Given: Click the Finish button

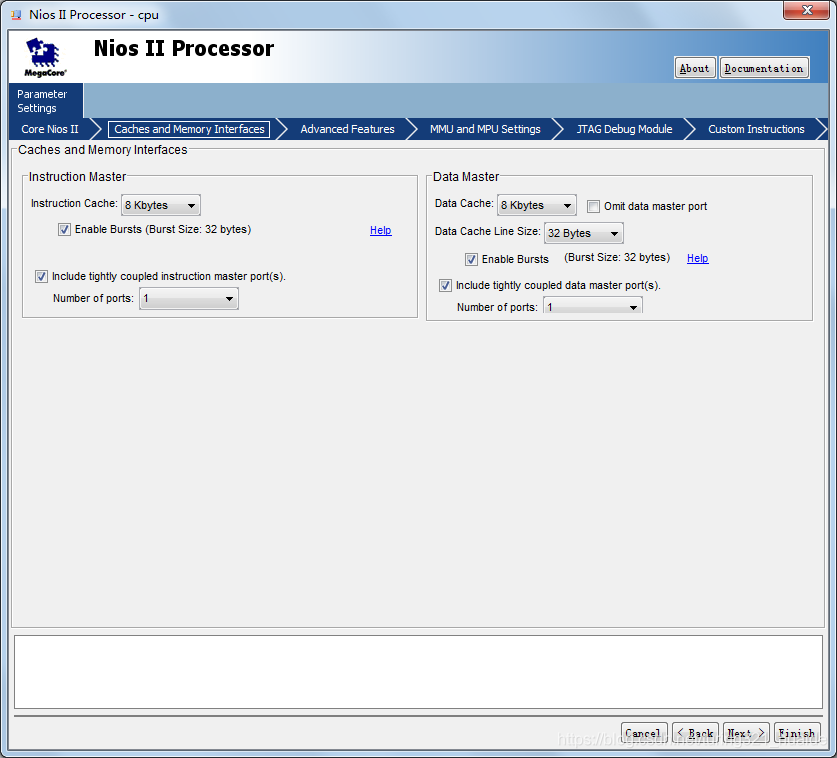Looking at the screenshot, I should [796, 733].
